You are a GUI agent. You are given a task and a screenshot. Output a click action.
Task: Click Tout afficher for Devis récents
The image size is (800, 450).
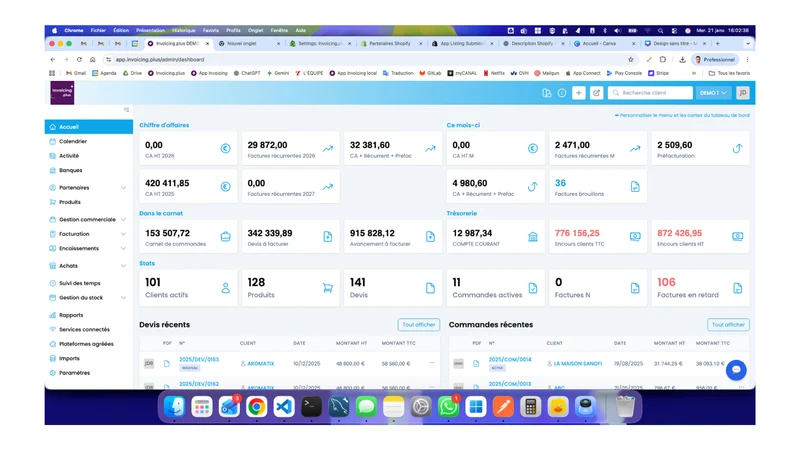tap(419, 324)
